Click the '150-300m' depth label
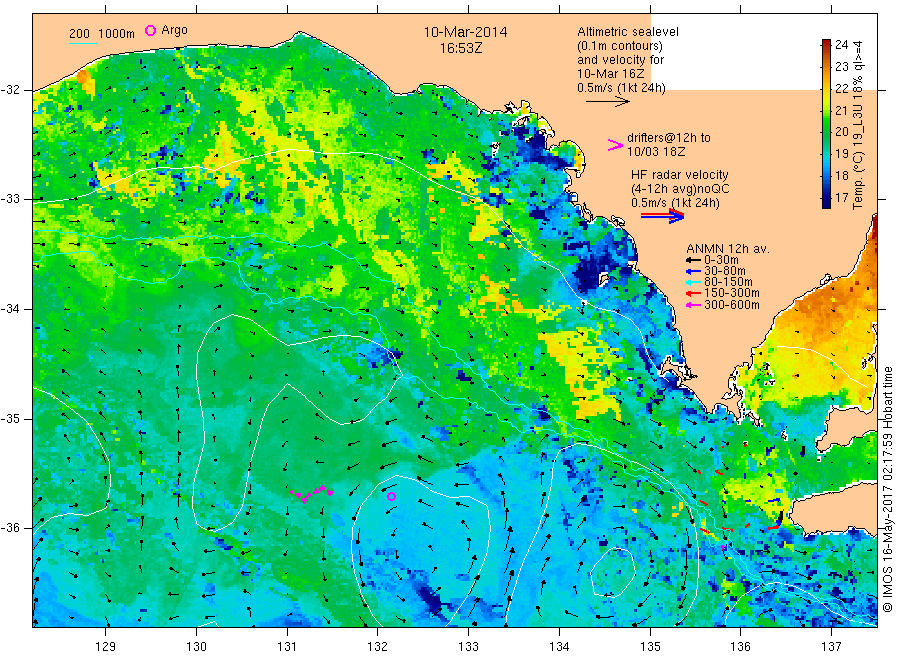This screenshot has width=900, height=660. (x=732, y=294)
